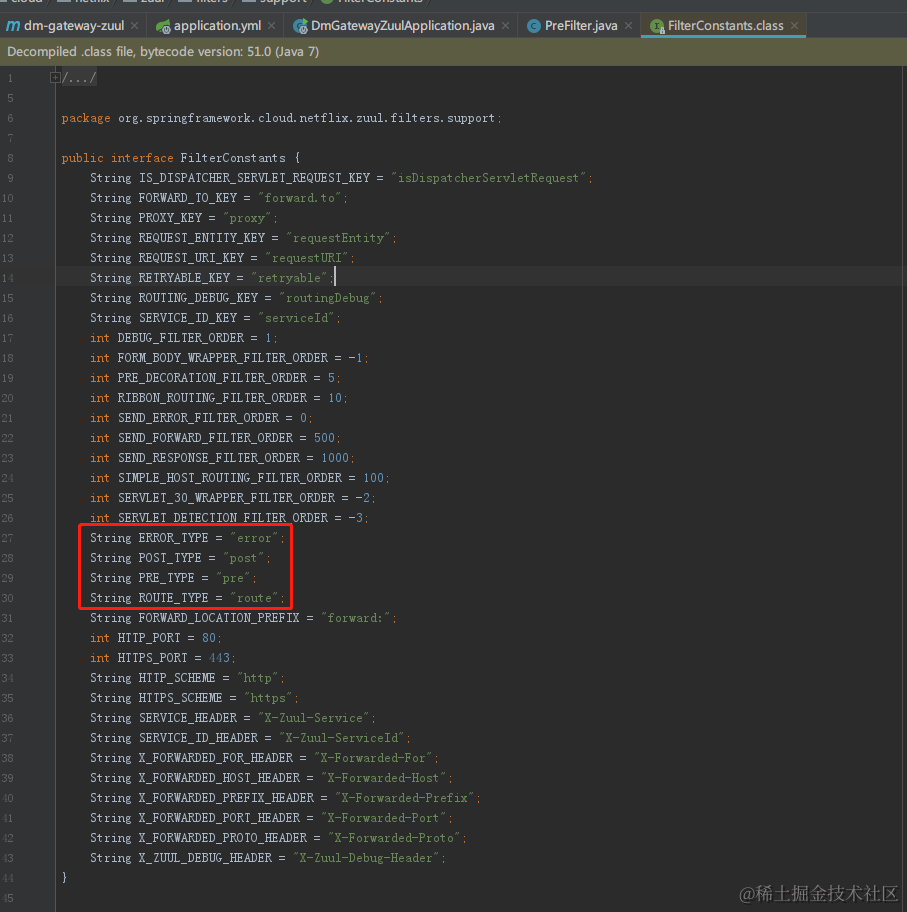Screen dimensions: 907x912
Task: Click the HTTPS_PORT constant
Action: point(152,658)
